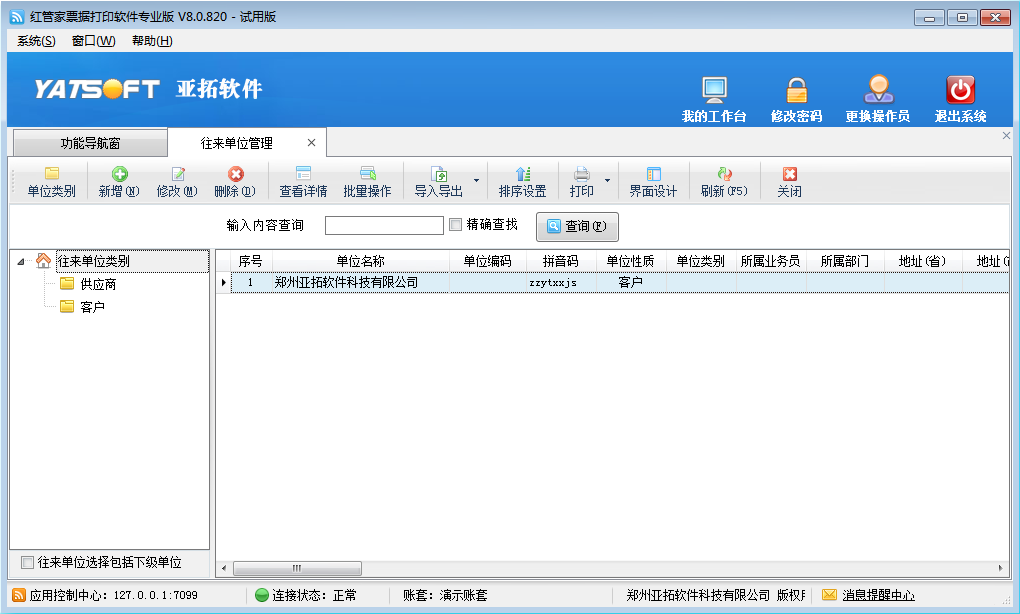Open 修改密码 to change password

[x=797, y=95]
